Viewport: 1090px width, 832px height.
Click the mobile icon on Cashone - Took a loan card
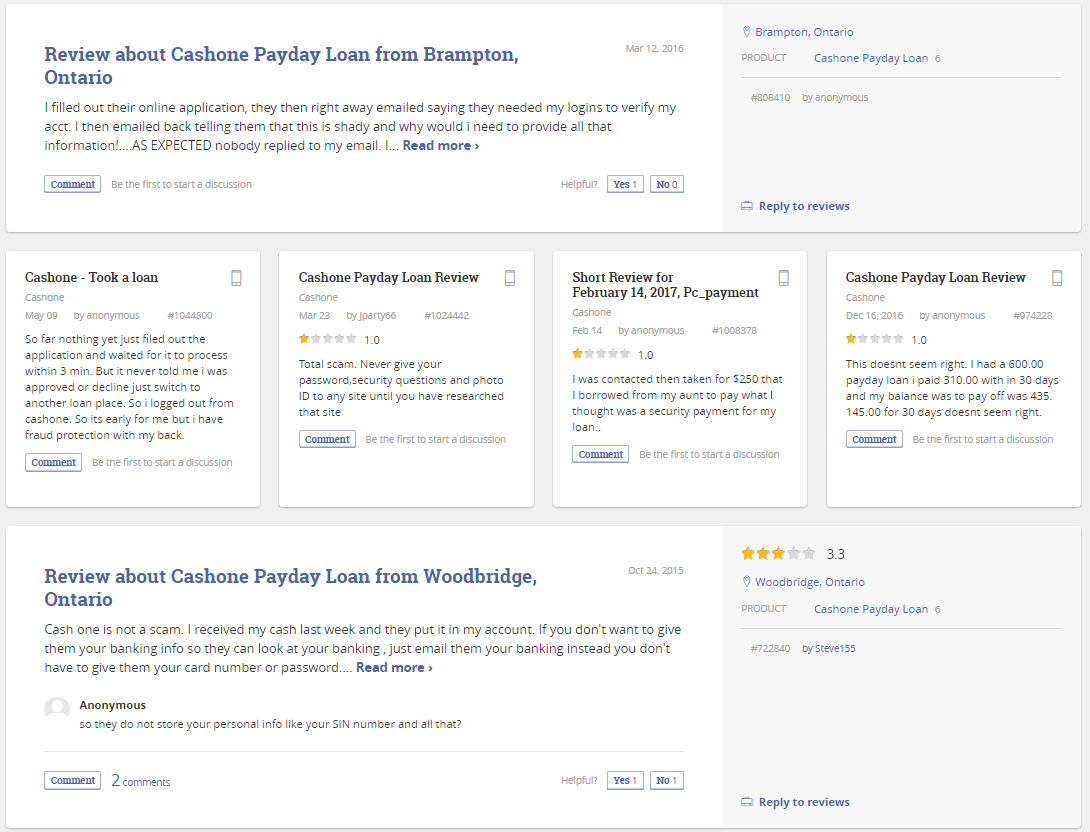coord(236,278)
